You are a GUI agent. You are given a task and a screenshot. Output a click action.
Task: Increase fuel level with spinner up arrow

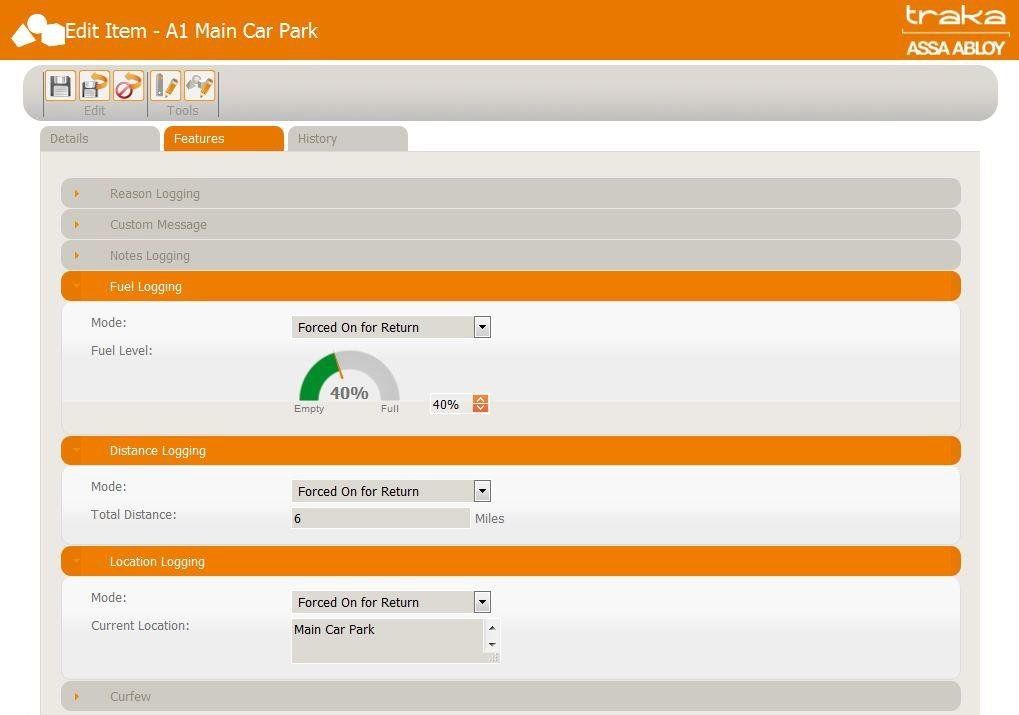[x=480, y=399]
